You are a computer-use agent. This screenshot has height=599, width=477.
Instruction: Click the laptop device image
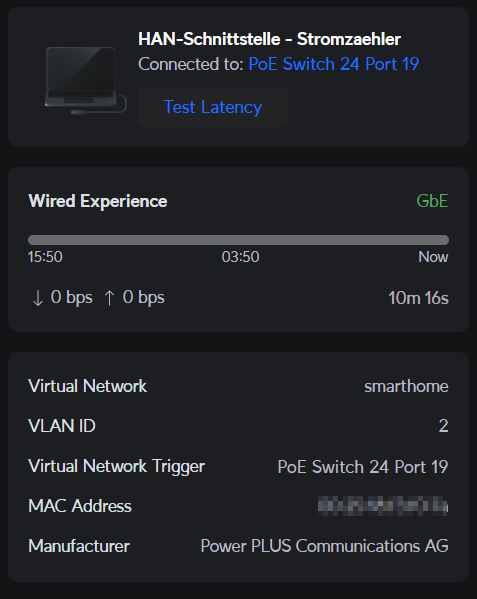pyautogui.click(x=86, y=80)
